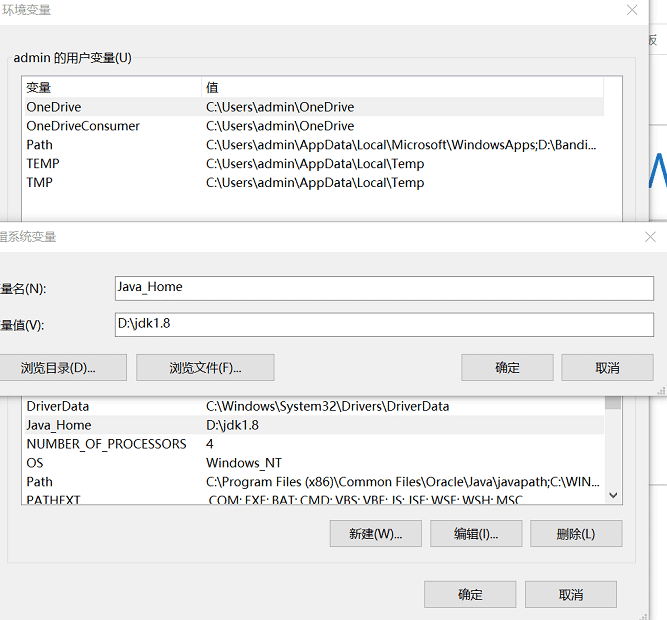Cancel with 取消 in edit variable dialog
The image size is (667, 620).
point(607,367)
